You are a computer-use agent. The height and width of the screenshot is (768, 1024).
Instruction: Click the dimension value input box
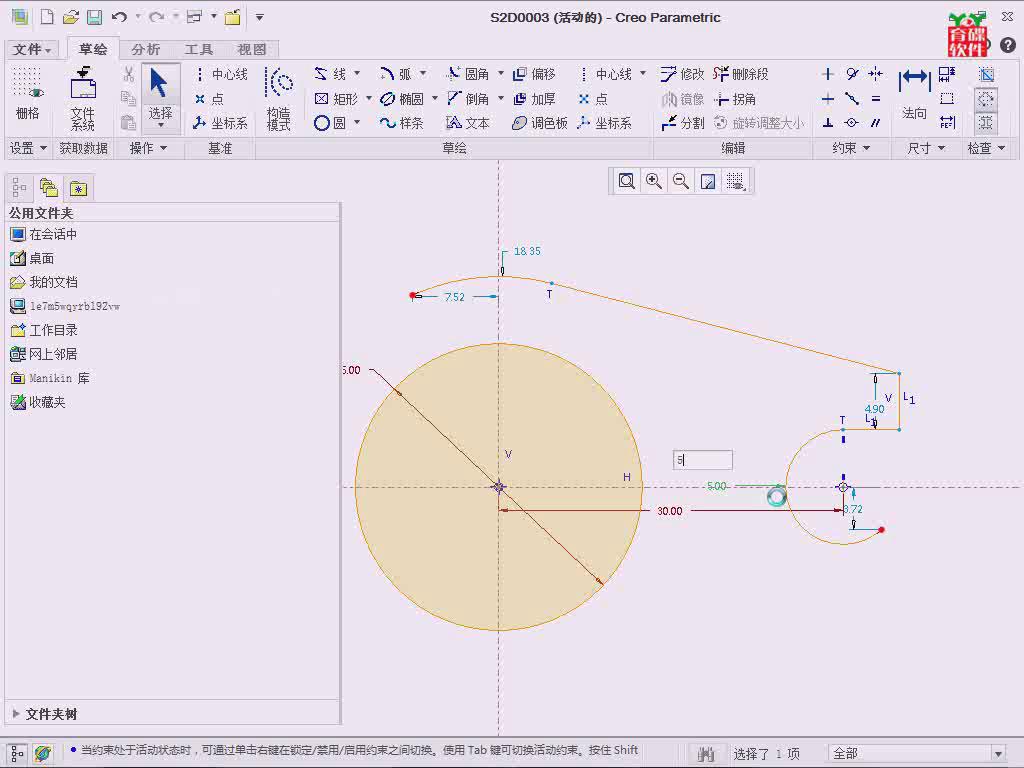(703, 460)
